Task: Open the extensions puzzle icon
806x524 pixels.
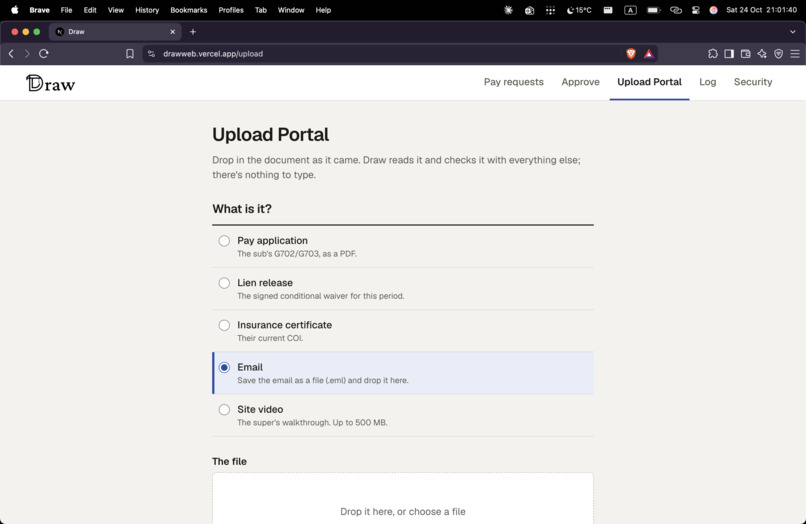Action: (712, 53)
